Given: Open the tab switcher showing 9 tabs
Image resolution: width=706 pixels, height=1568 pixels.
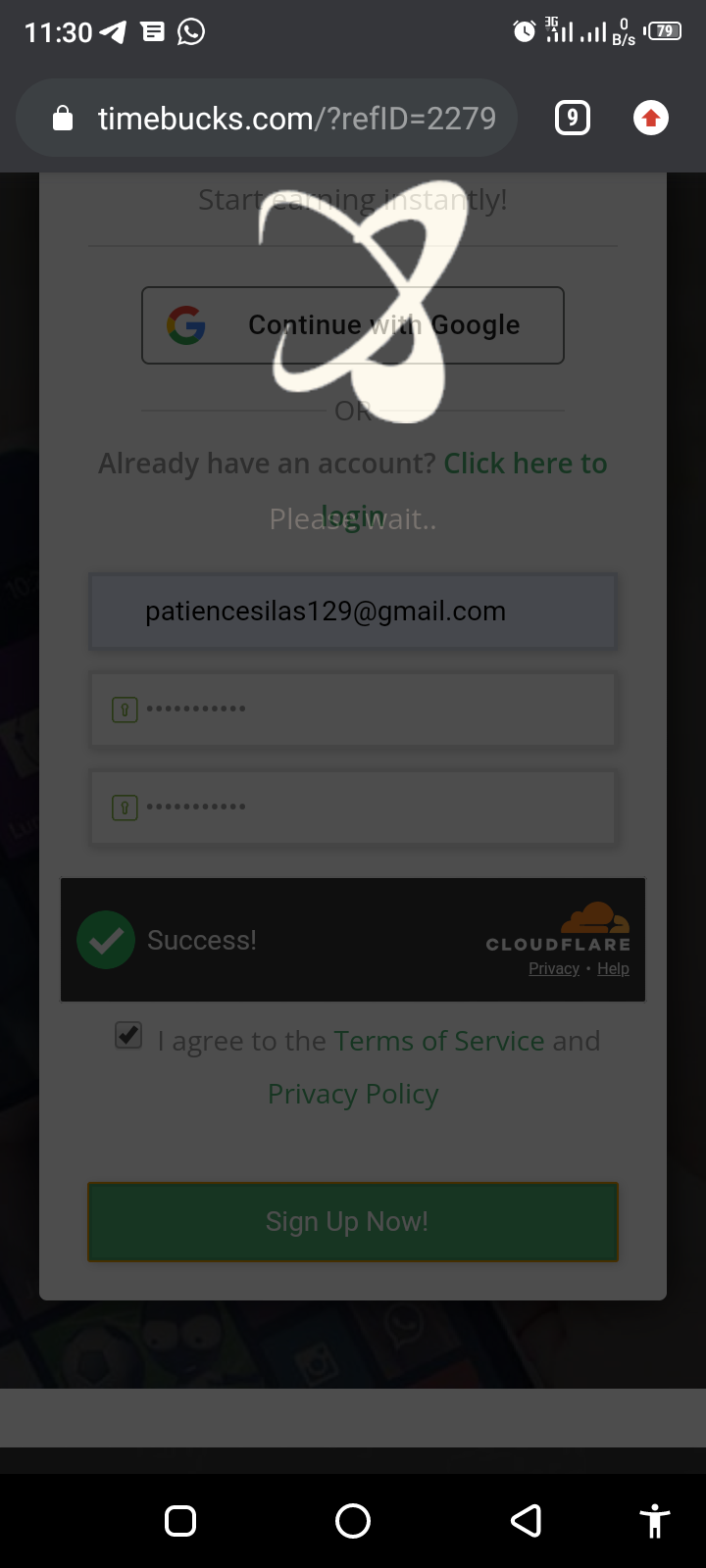Looking at the screenshot, I should tap(573, 119).
